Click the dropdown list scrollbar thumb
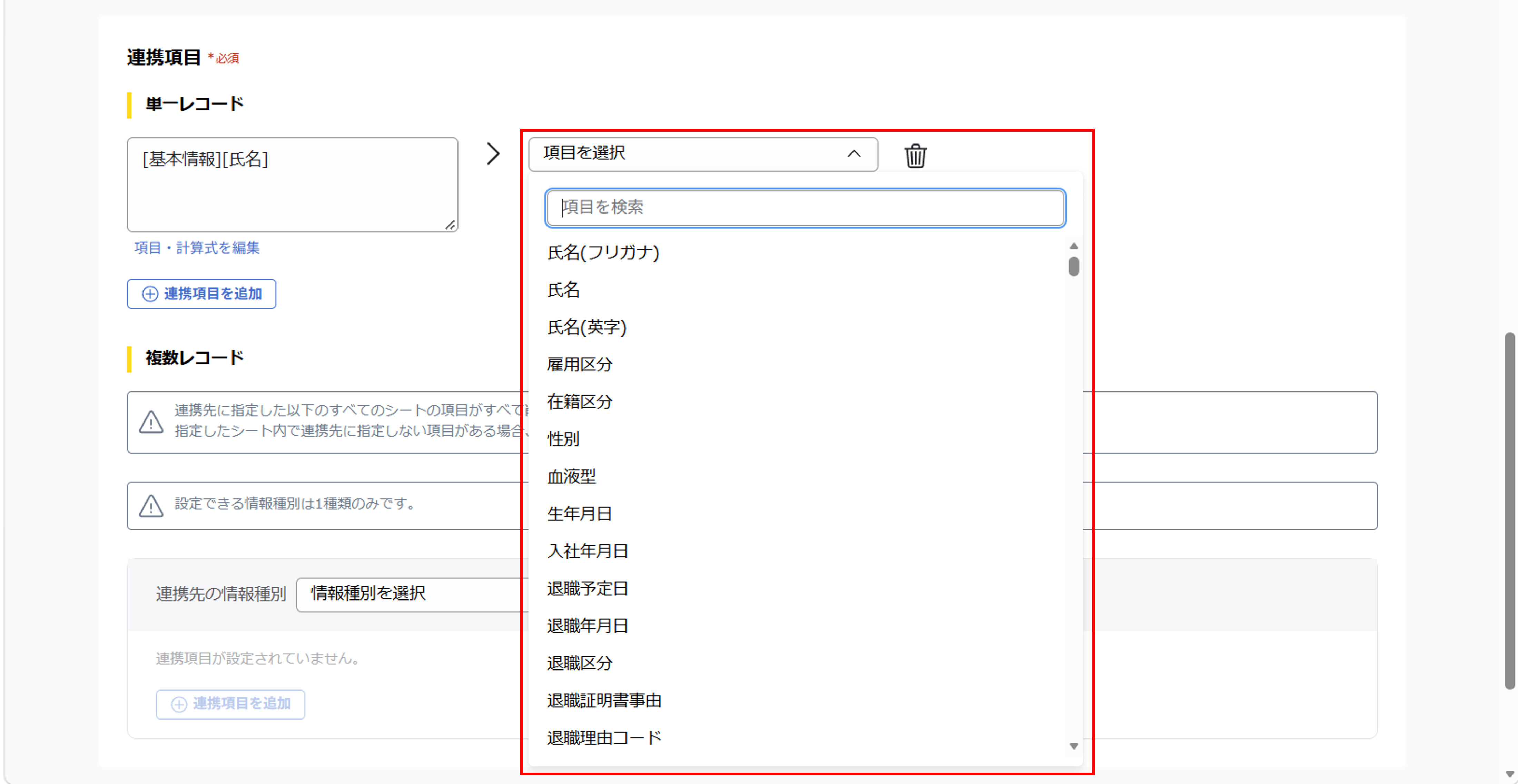Image resolution: width=1518 pixels, height=784 pixels. pos(1074,266)
